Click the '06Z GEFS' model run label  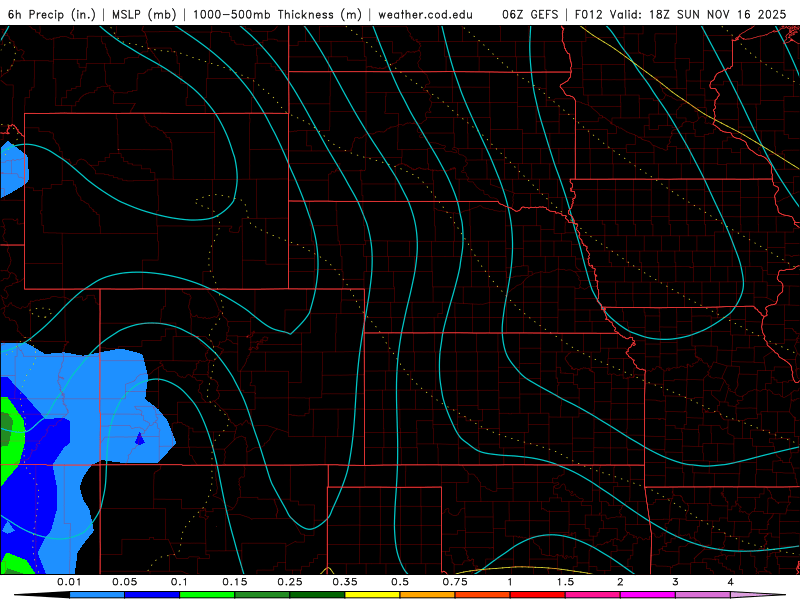[x=530, y=14]
